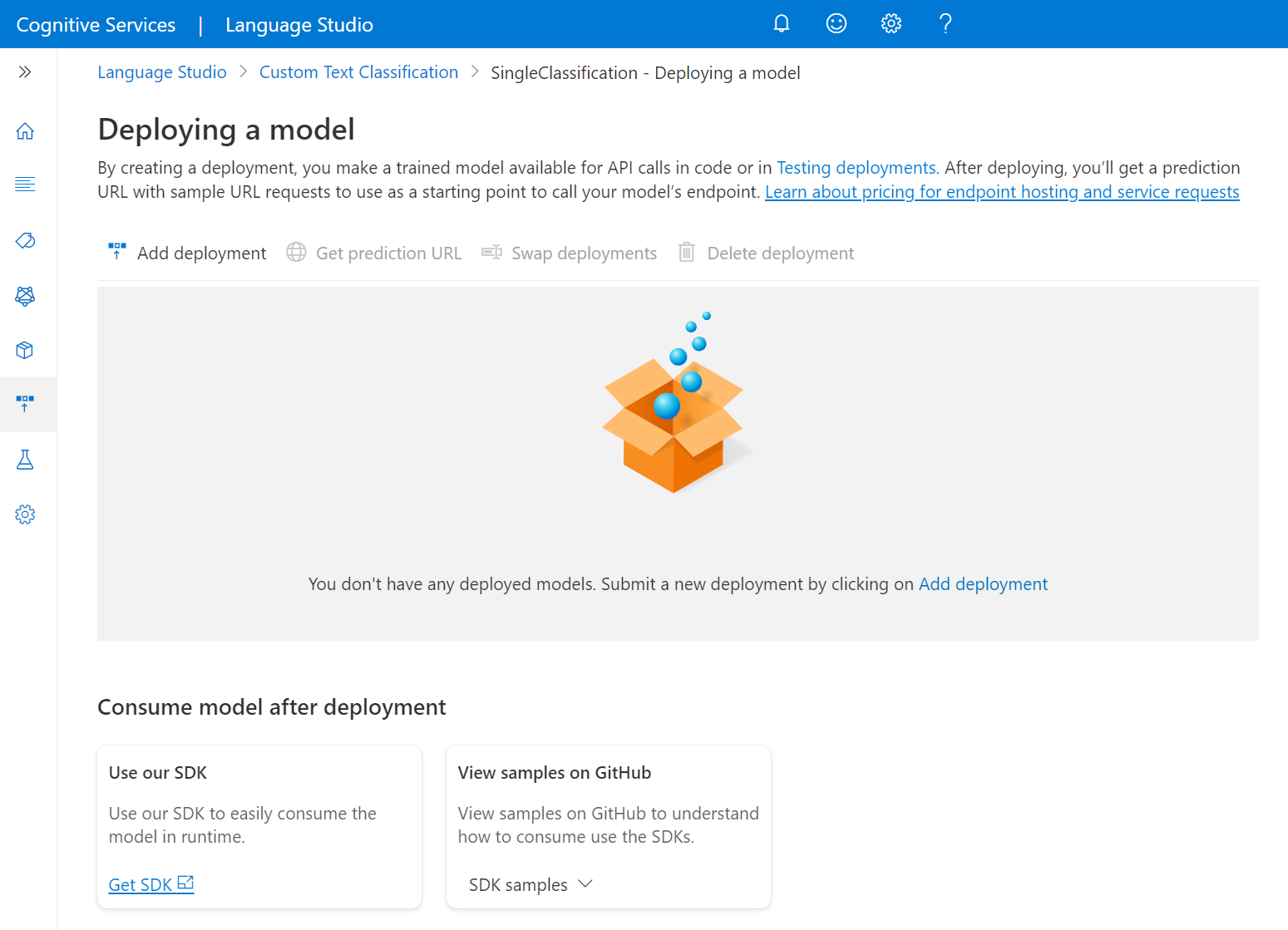Expand the left navigation pane
This screenshot has height=930, width=1288.
click(25, 72)
